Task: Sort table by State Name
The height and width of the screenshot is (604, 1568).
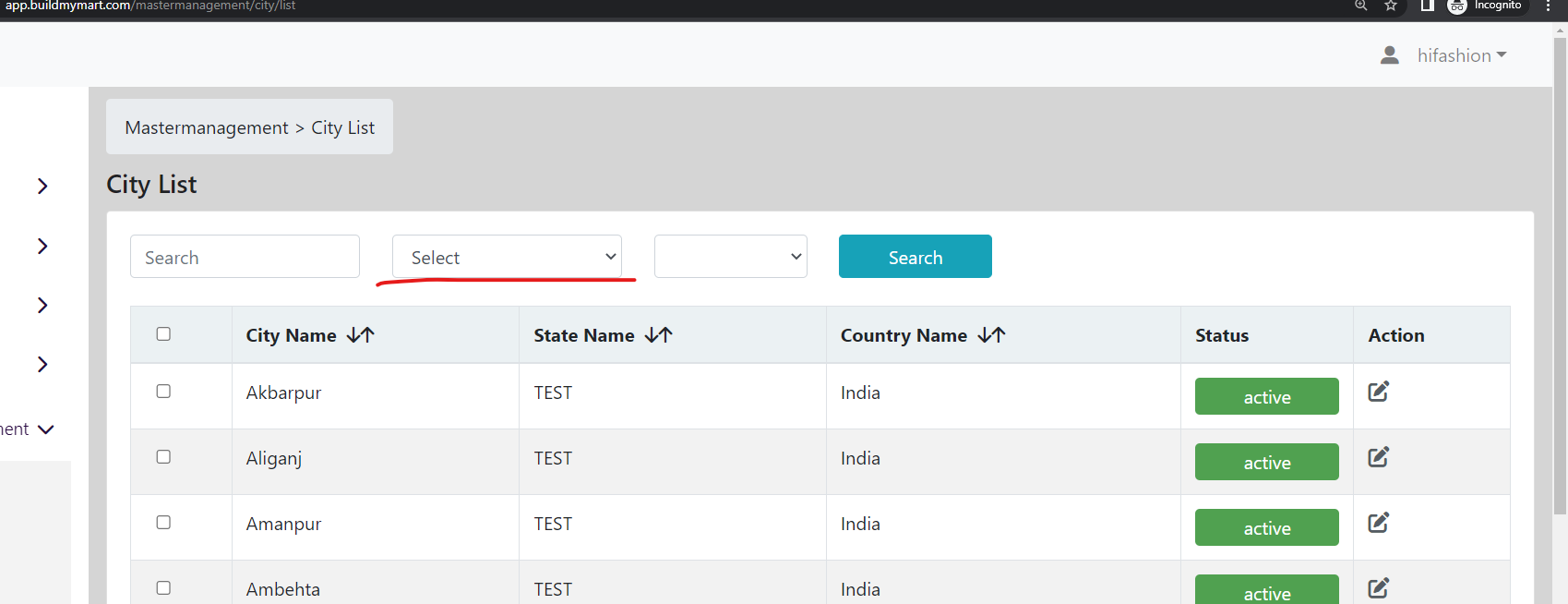Action: [658, 335]
